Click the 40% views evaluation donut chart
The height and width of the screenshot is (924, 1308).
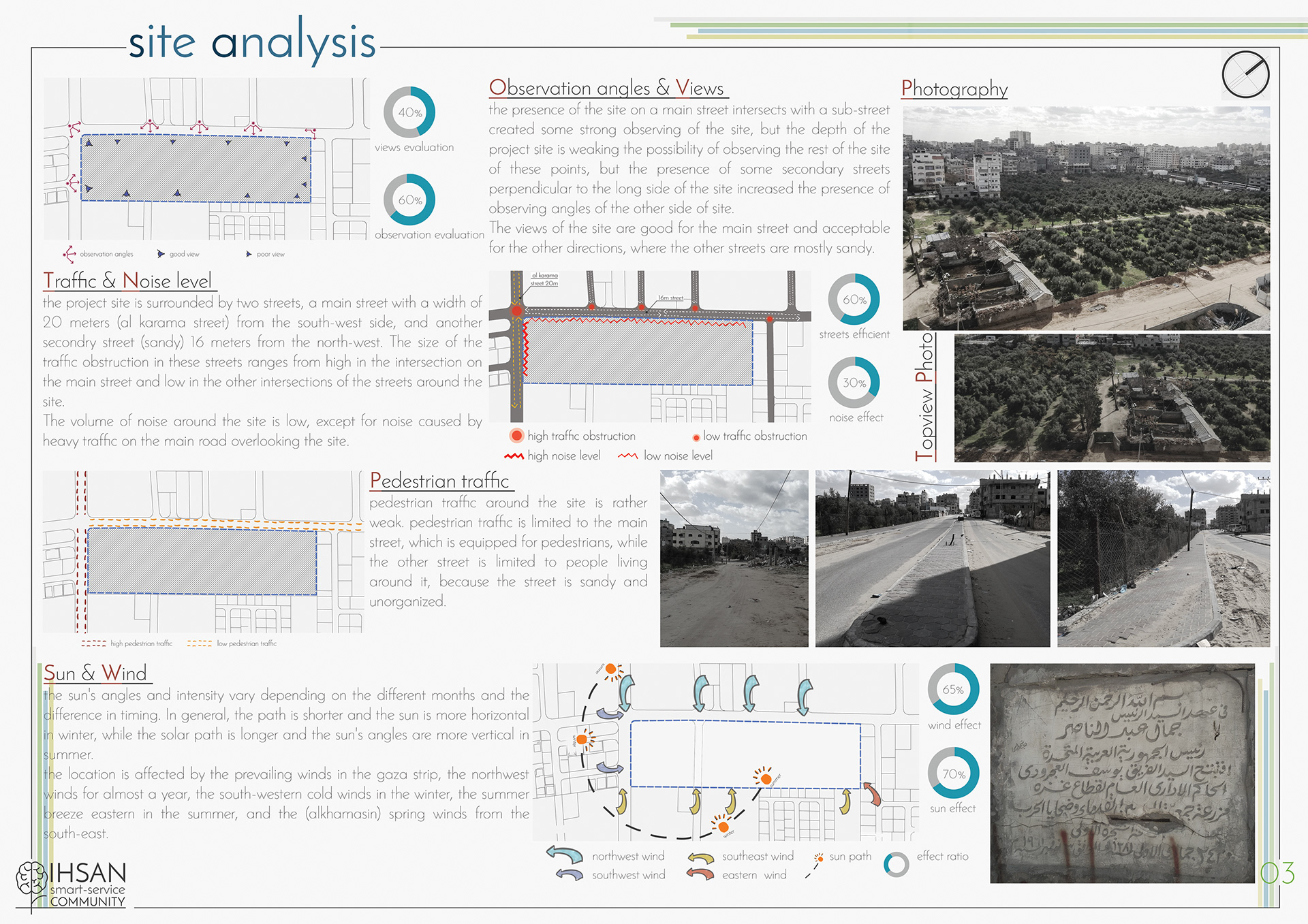[409, 112]
